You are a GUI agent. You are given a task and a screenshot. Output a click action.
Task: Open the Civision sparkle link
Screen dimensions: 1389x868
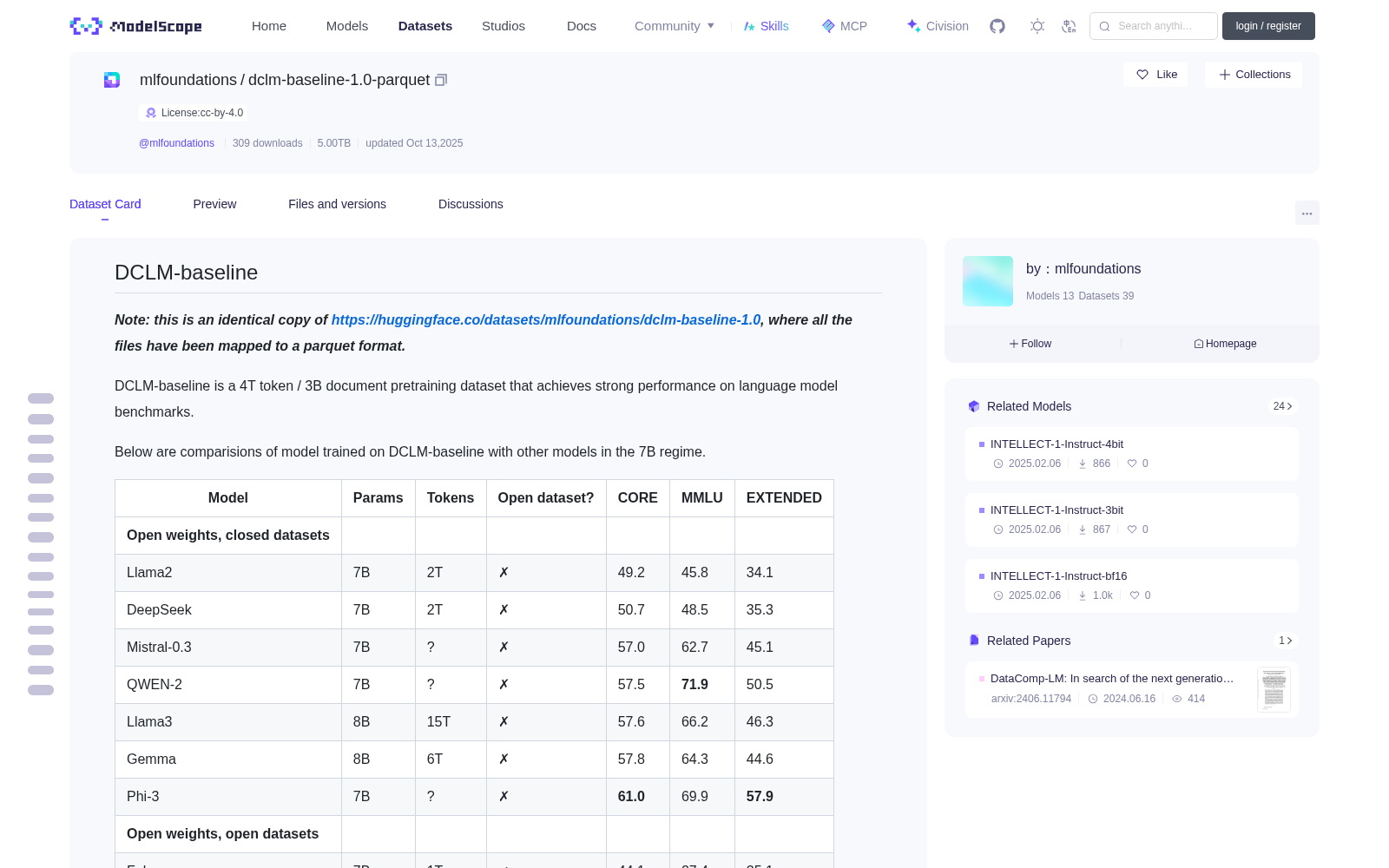pos(938,26)
